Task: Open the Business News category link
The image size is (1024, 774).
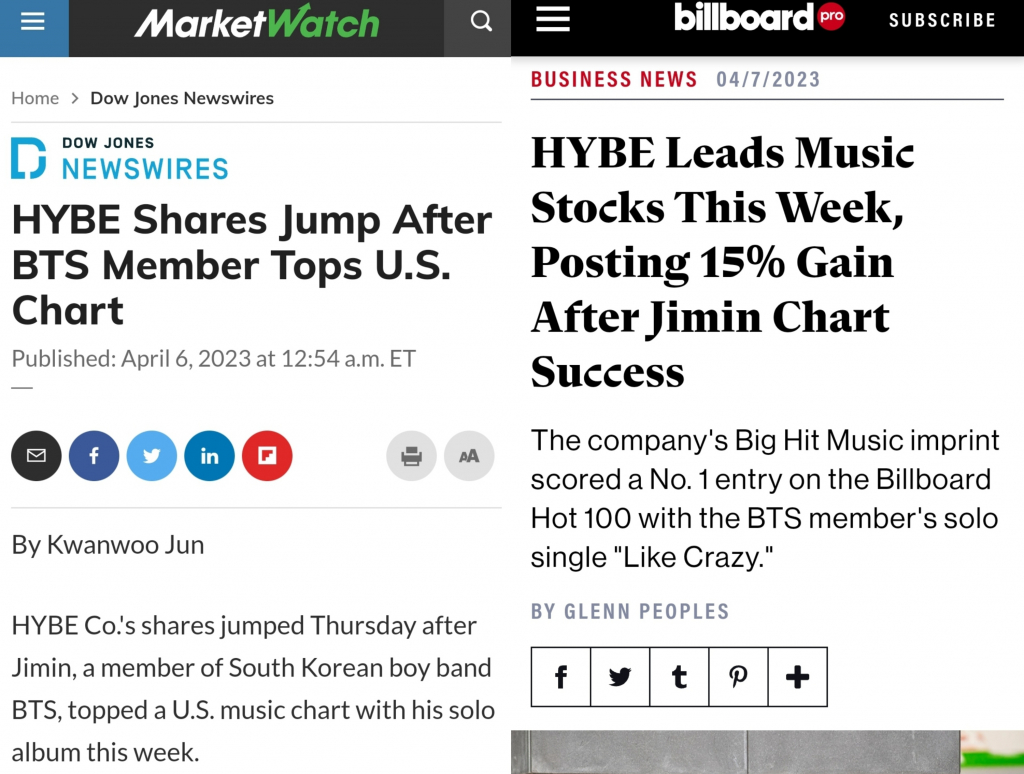Action: tap(614, 79)
